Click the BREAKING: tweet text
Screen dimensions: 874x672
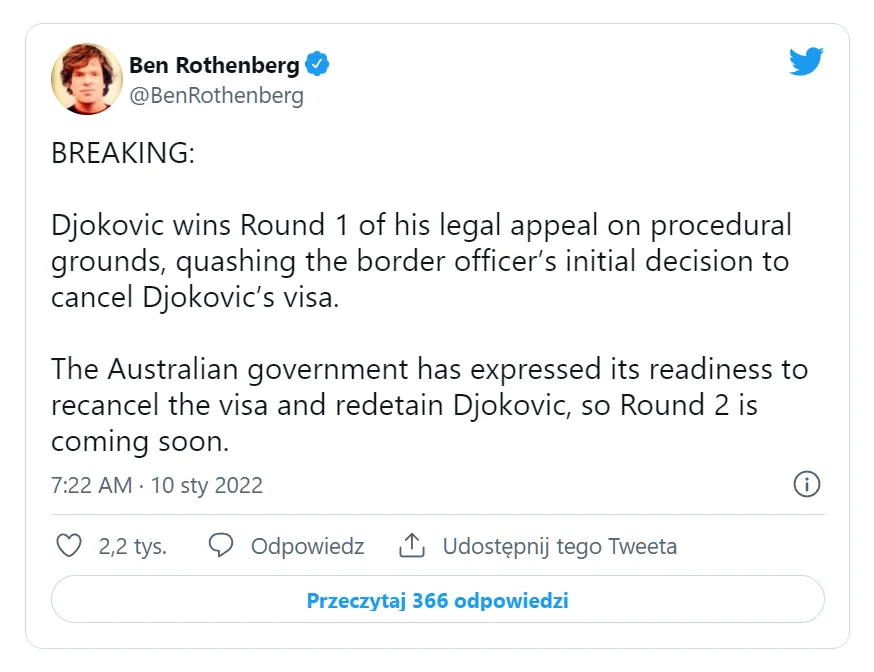click(x=123, y=155)
